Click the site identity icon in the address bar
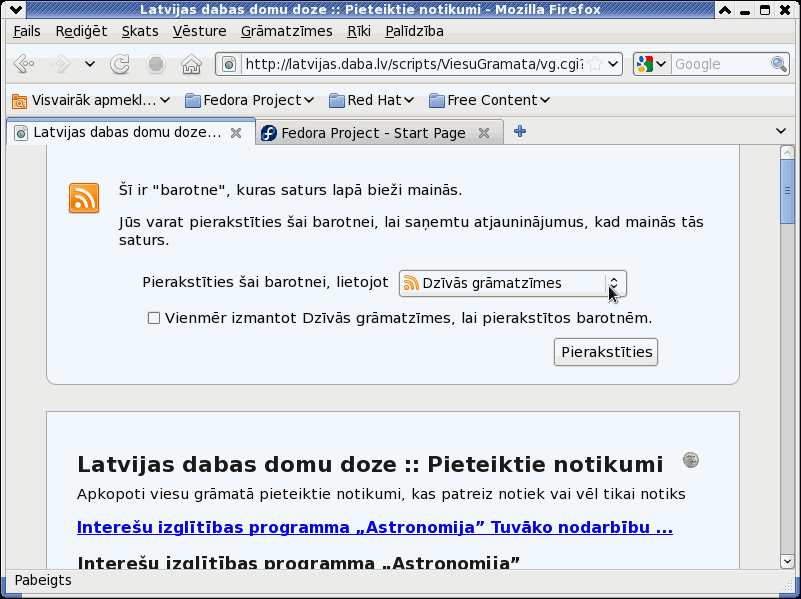Viewport: 801px width, 599px height. (x=229, y=64)
